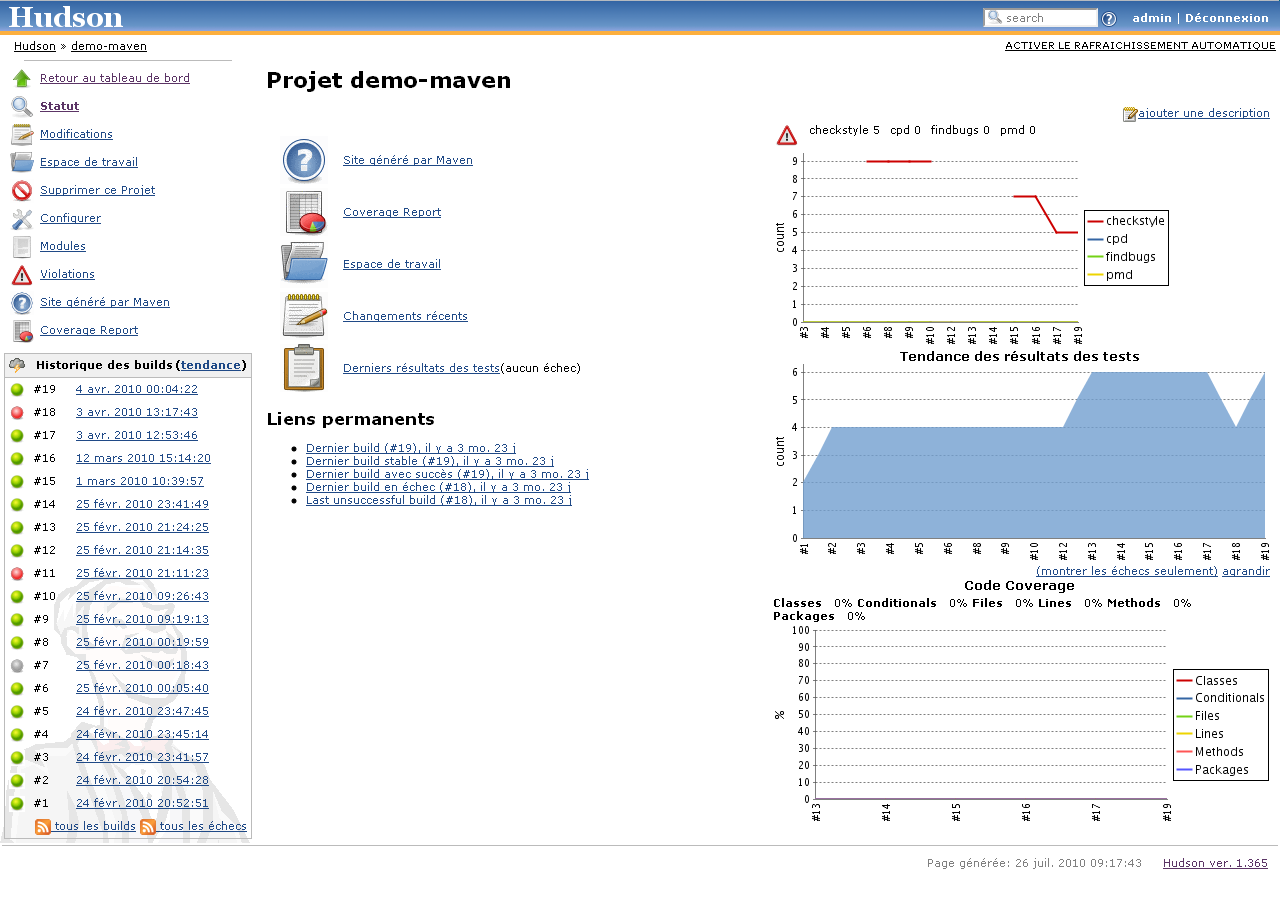Open the Modifications sidebar item
This screenshot has width=1280, height=902.
[76, 135]
